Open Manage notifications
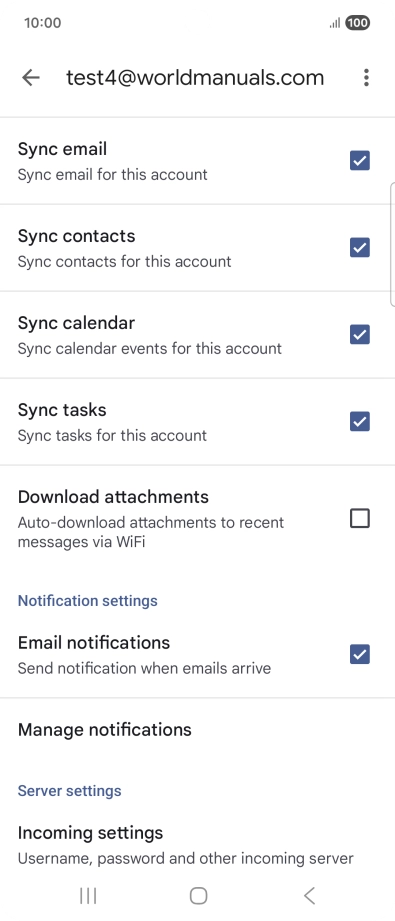This screenshot has width=395, height=921. click(198, 730)
